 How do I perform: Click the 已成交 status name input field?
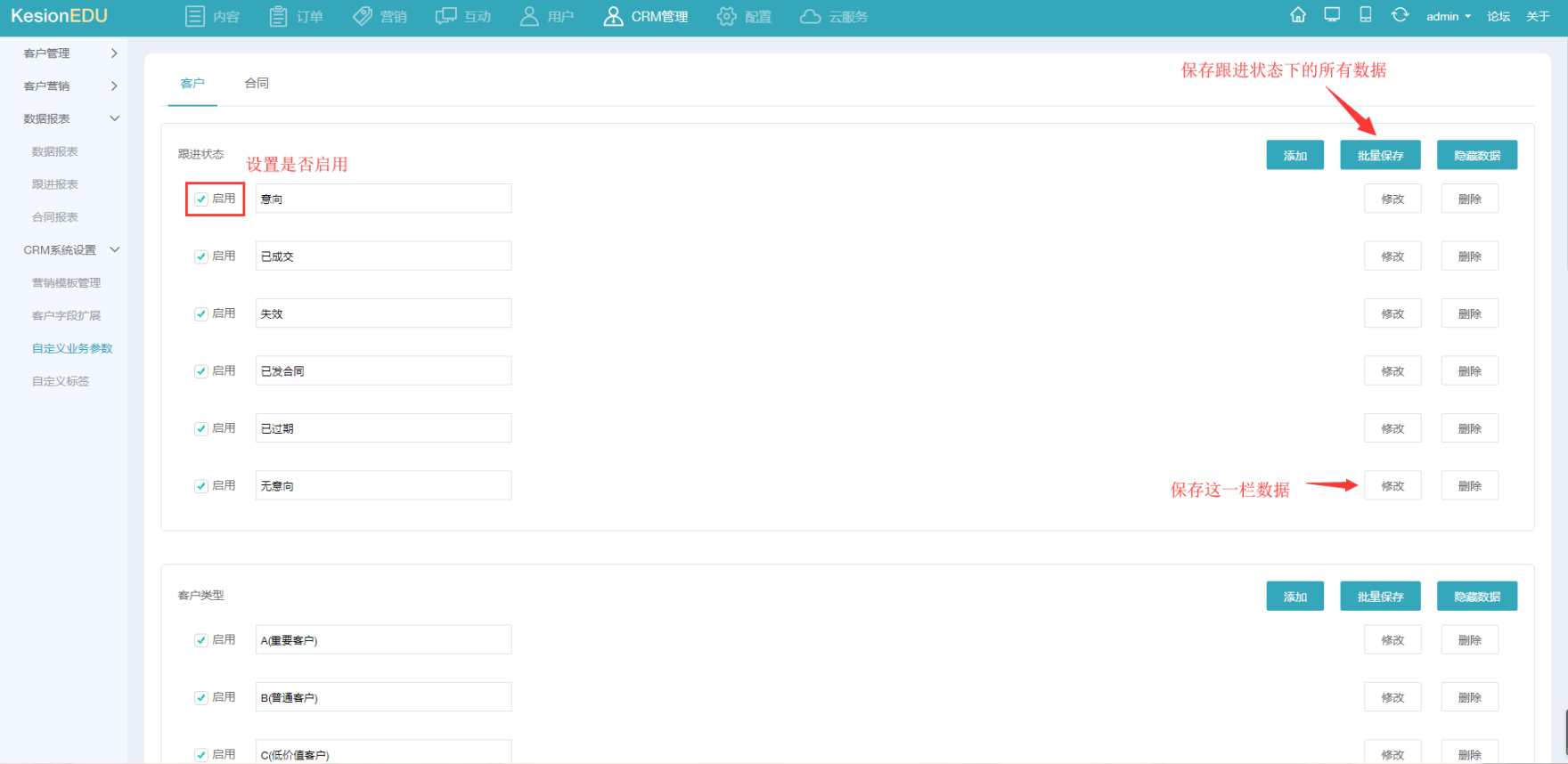tap(384, 256)
